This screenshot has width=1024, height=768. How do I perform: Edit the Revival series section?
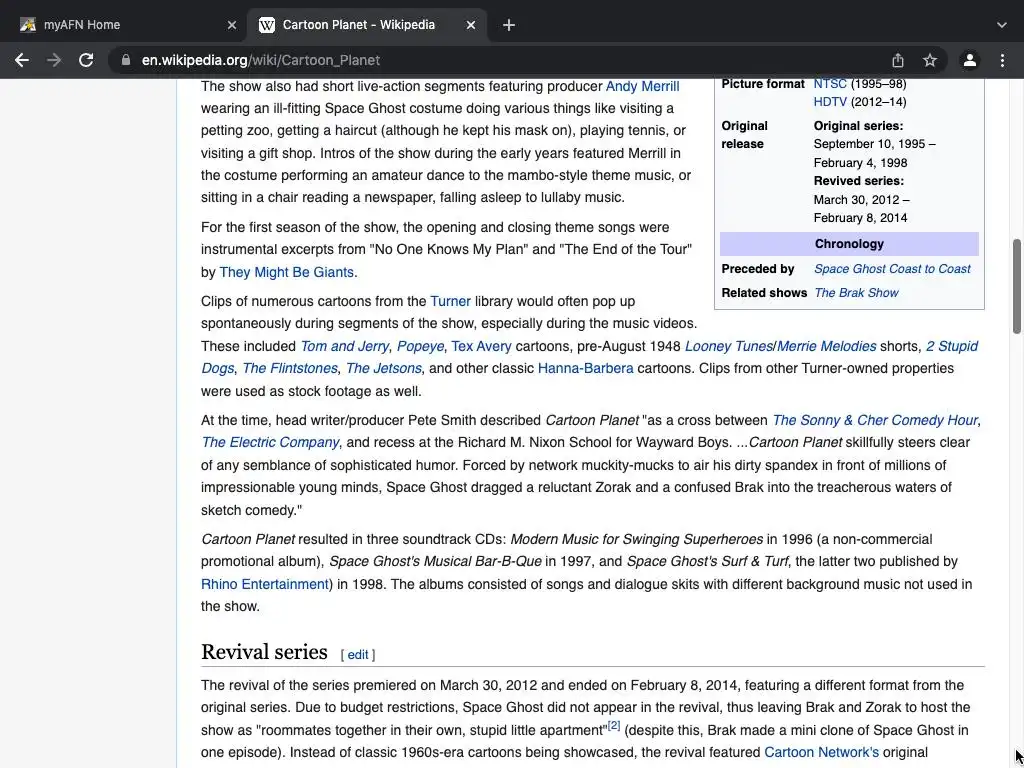coord(358,654)
